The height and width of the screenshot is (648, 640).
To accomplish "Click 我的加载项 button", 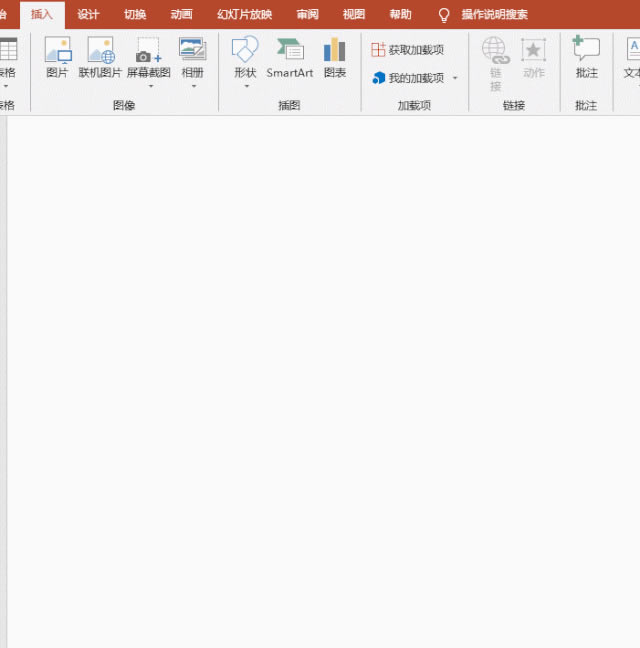I will click(408, 78).
